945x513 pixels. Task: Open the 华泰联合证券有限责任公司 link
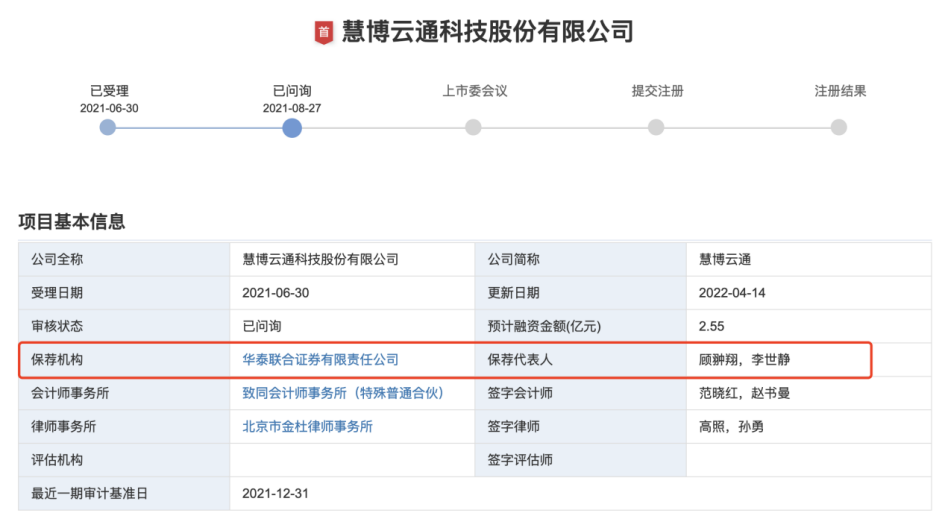pyautogui.click(x=321, y=360)
